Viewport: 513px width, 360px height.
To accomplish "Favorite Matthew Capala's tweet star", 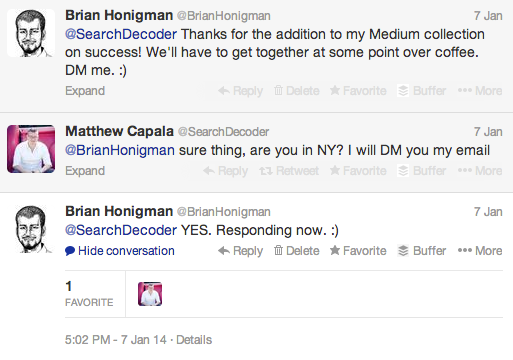I will (x=335, y=170).
